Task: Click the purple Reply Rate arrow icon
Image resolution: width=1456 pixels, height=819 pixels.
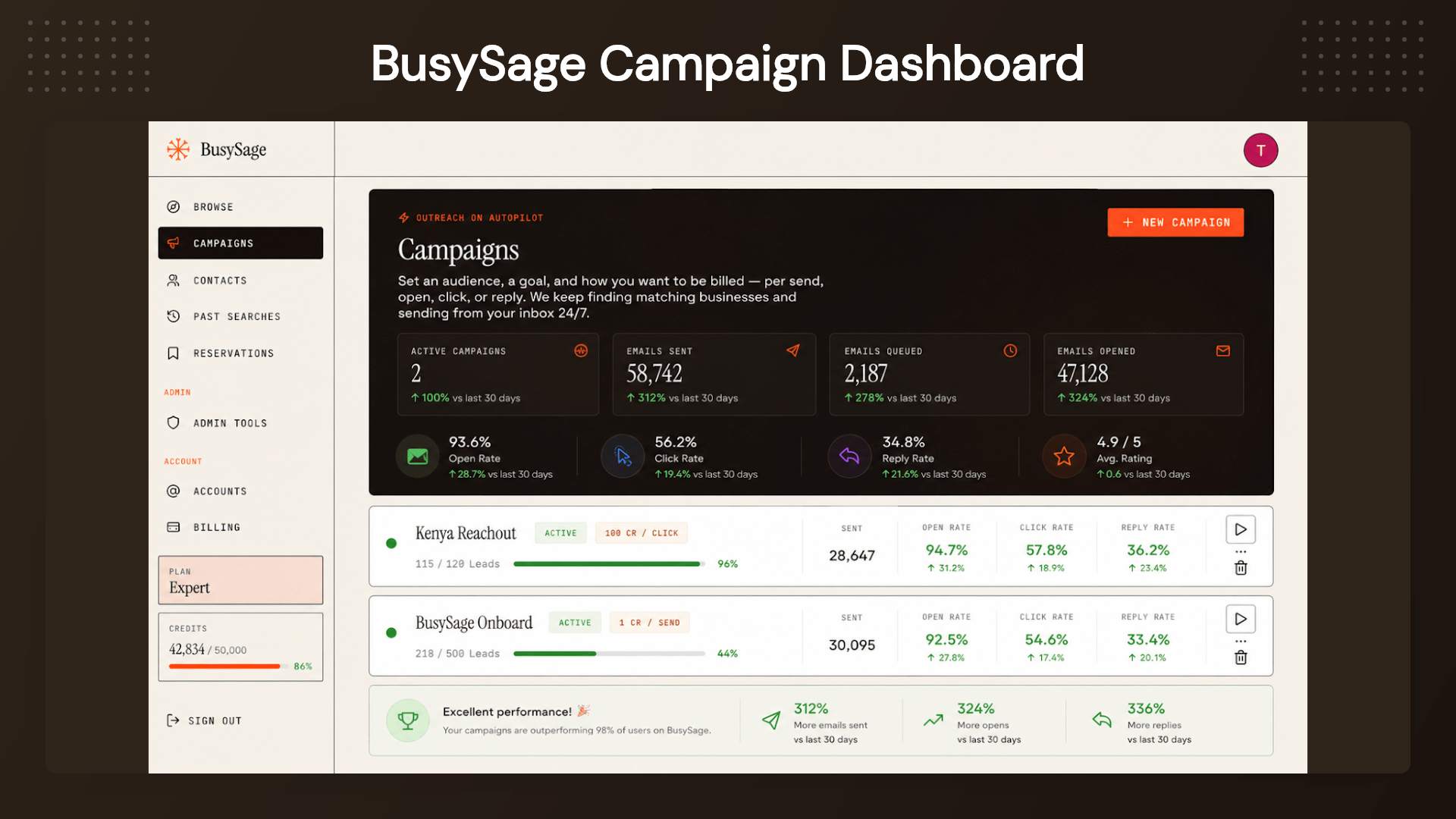Action: tap(849, 457)
